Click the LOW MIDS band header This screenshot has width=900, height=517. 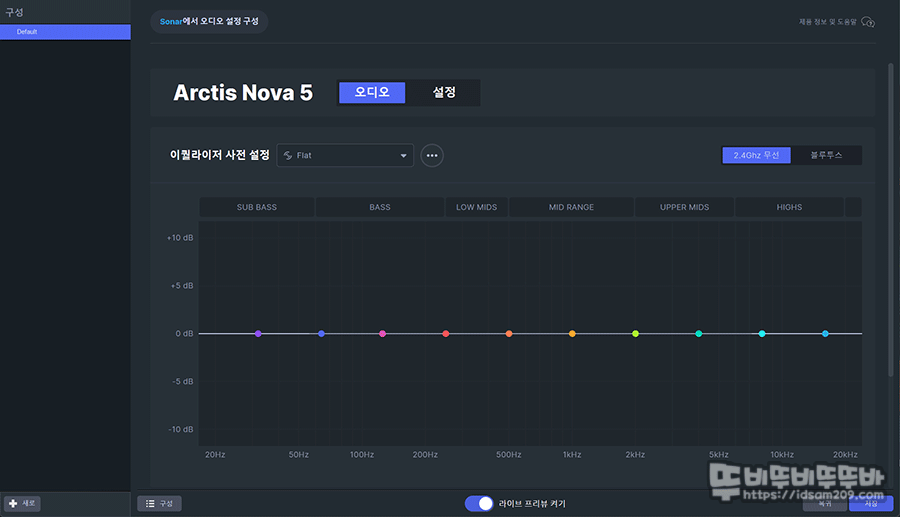pos(476,207)
